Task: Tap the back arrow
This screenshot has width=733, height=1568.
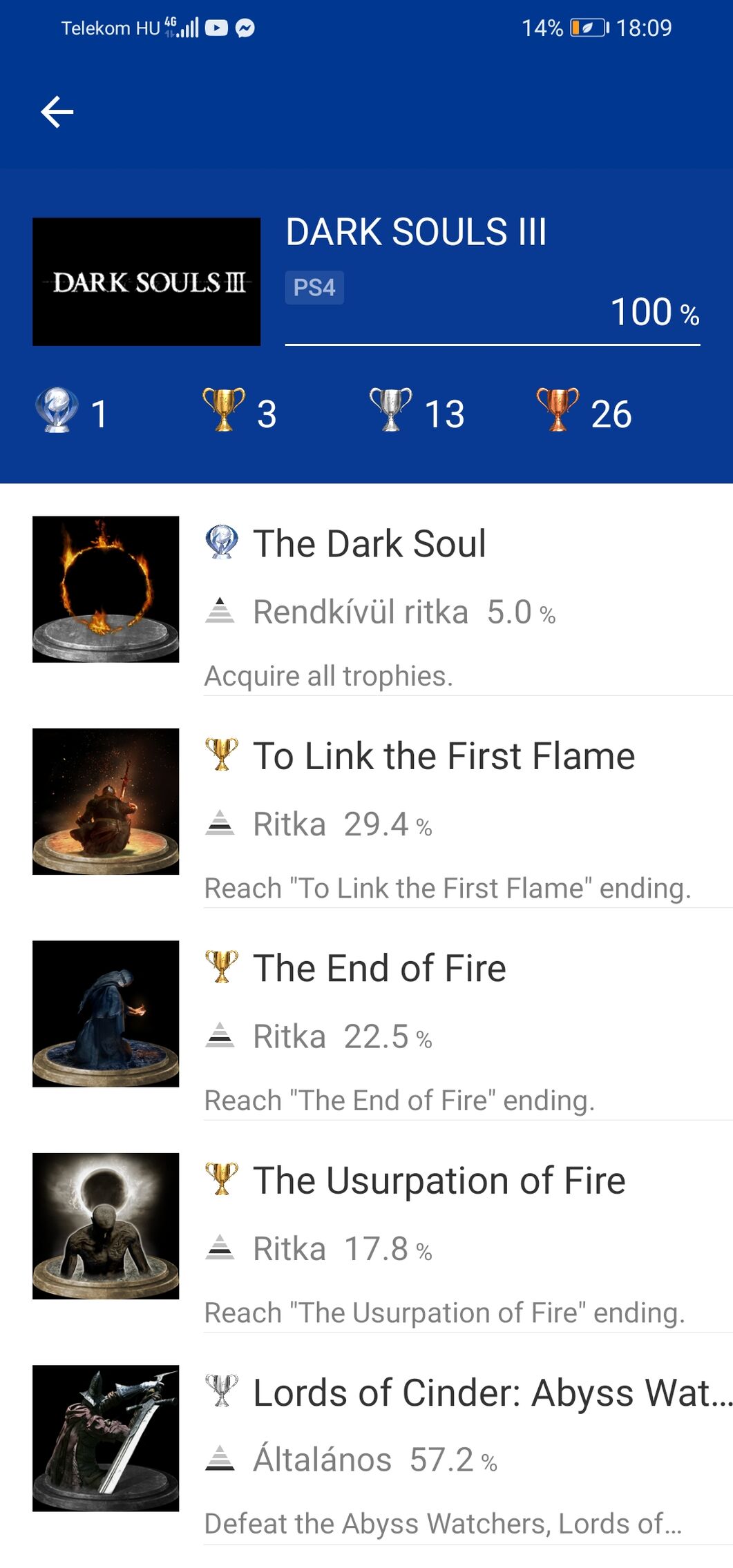Action: pos(57,112)
